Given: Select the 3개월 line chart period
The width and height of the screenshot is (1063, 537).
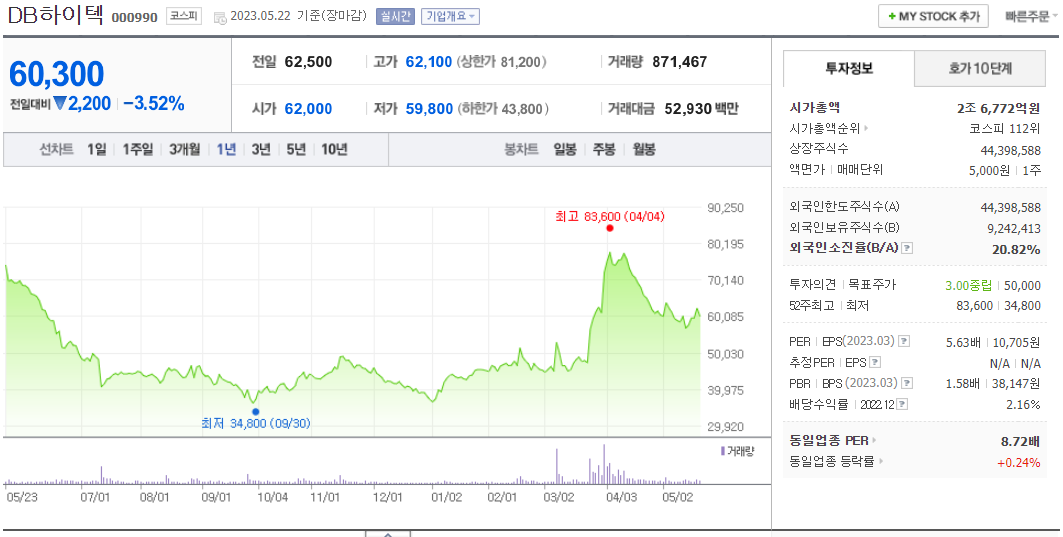Looking at the screenshot, I should [x=184, y=149].
